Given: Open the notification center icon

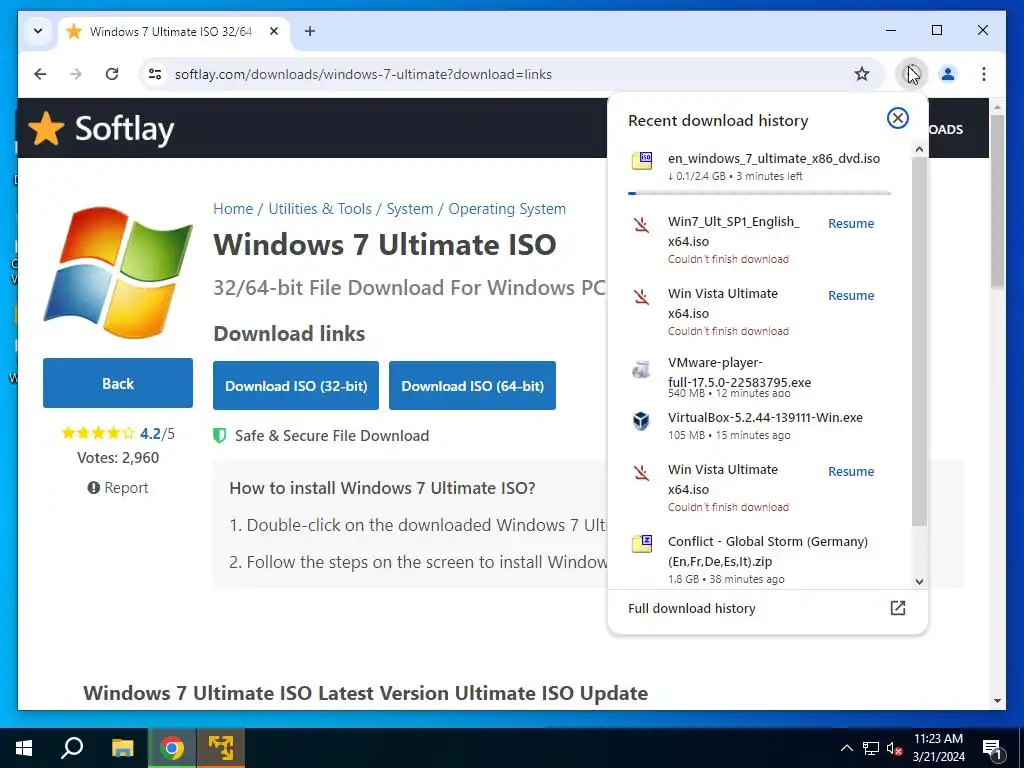Looking at the screenshot, I should click(992, 748).
